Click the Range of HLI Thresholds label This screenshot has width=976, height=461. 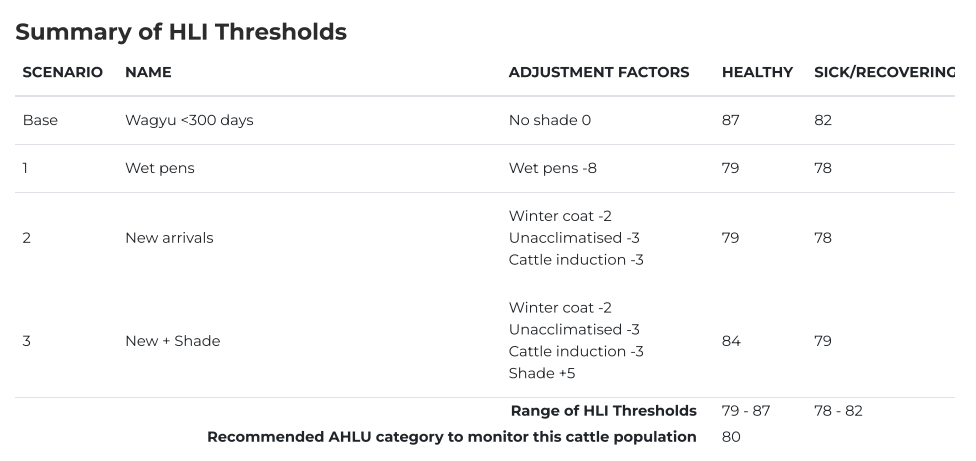coord(603,411)
